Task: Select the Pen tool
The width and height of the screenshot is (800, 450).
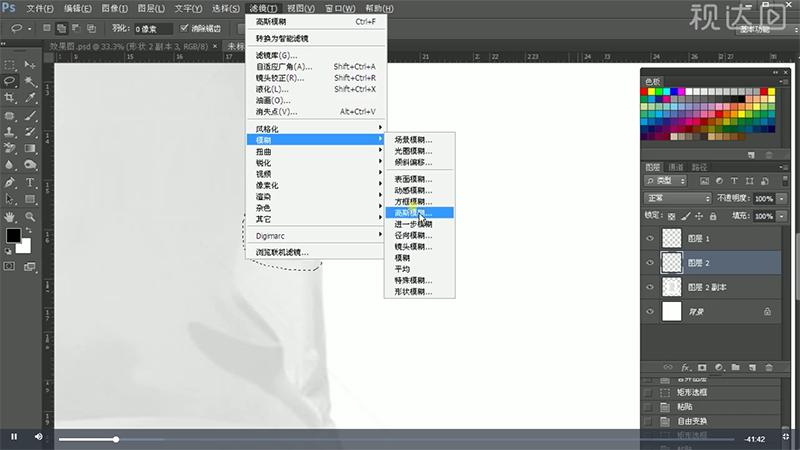Action: pyautogui.click(x=9, y=182)
